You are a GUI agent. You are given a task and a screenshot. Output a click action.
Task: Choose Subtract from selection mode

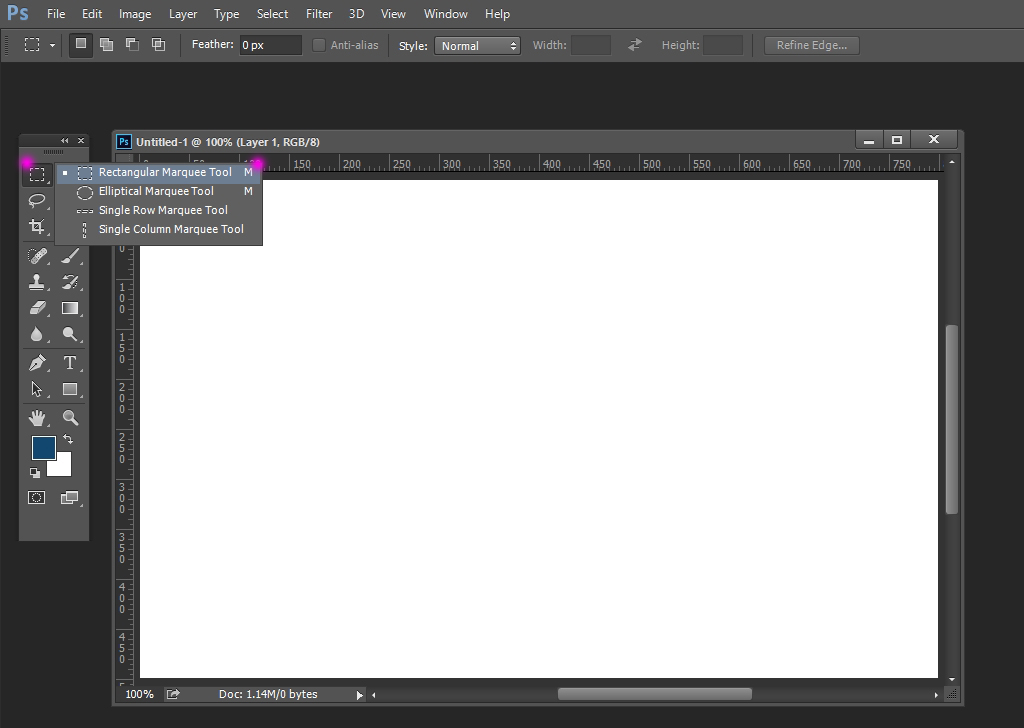point(133,44)
